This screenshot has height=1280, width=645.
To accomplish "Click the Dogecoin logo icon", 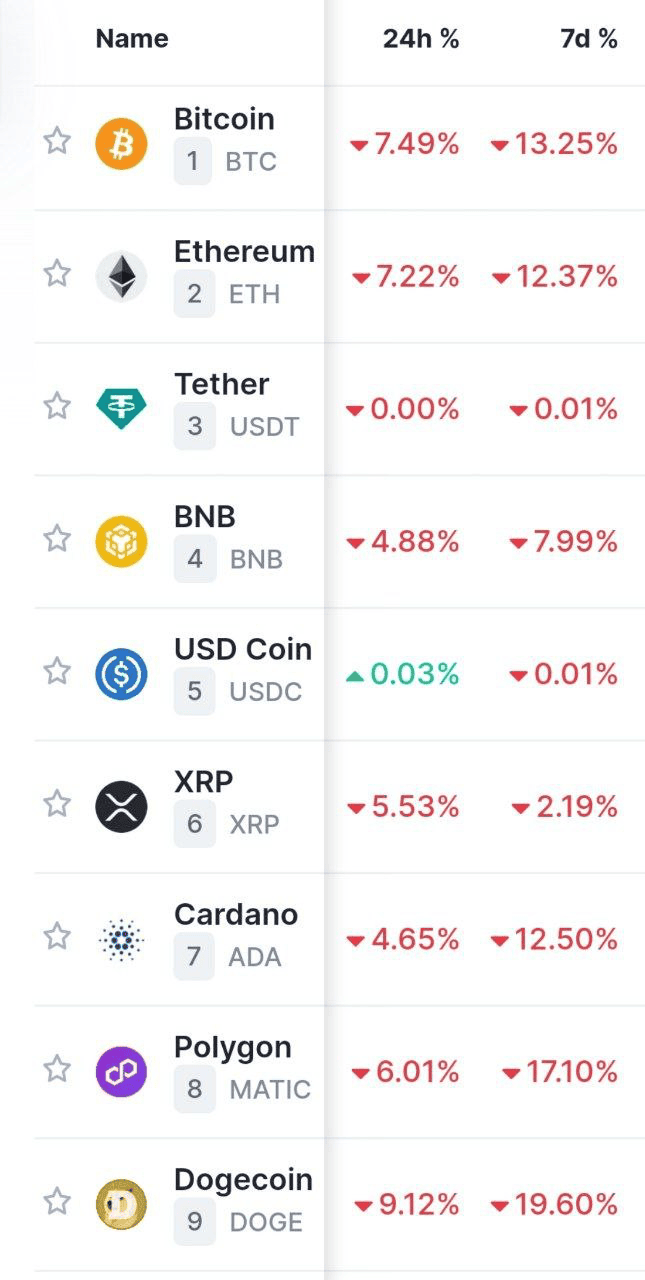I will pyautogui.click(x=121, y=1204).
